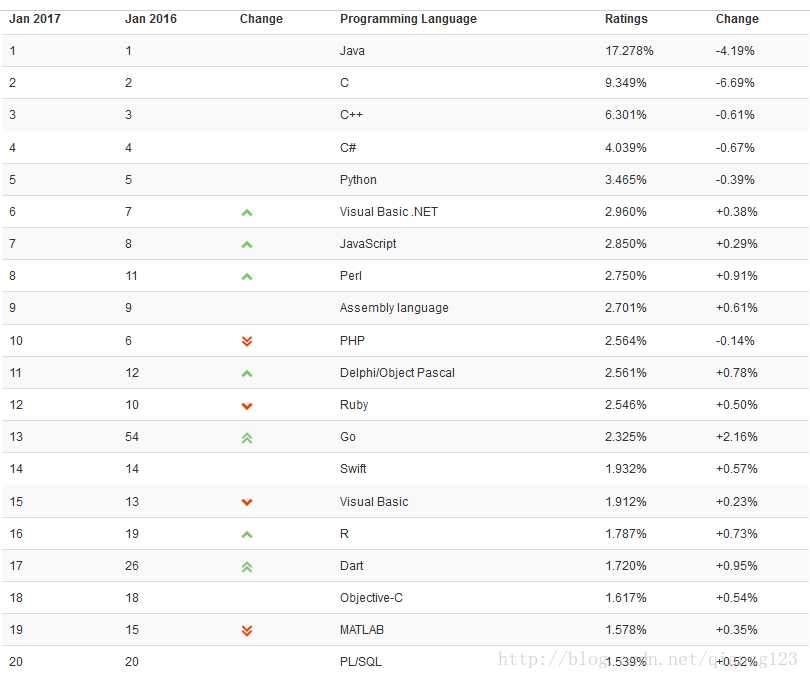Image resolution: width=810 pixels, height=679 pixels.
Task: Click the Ratings column header
Action: click(626, 19)
